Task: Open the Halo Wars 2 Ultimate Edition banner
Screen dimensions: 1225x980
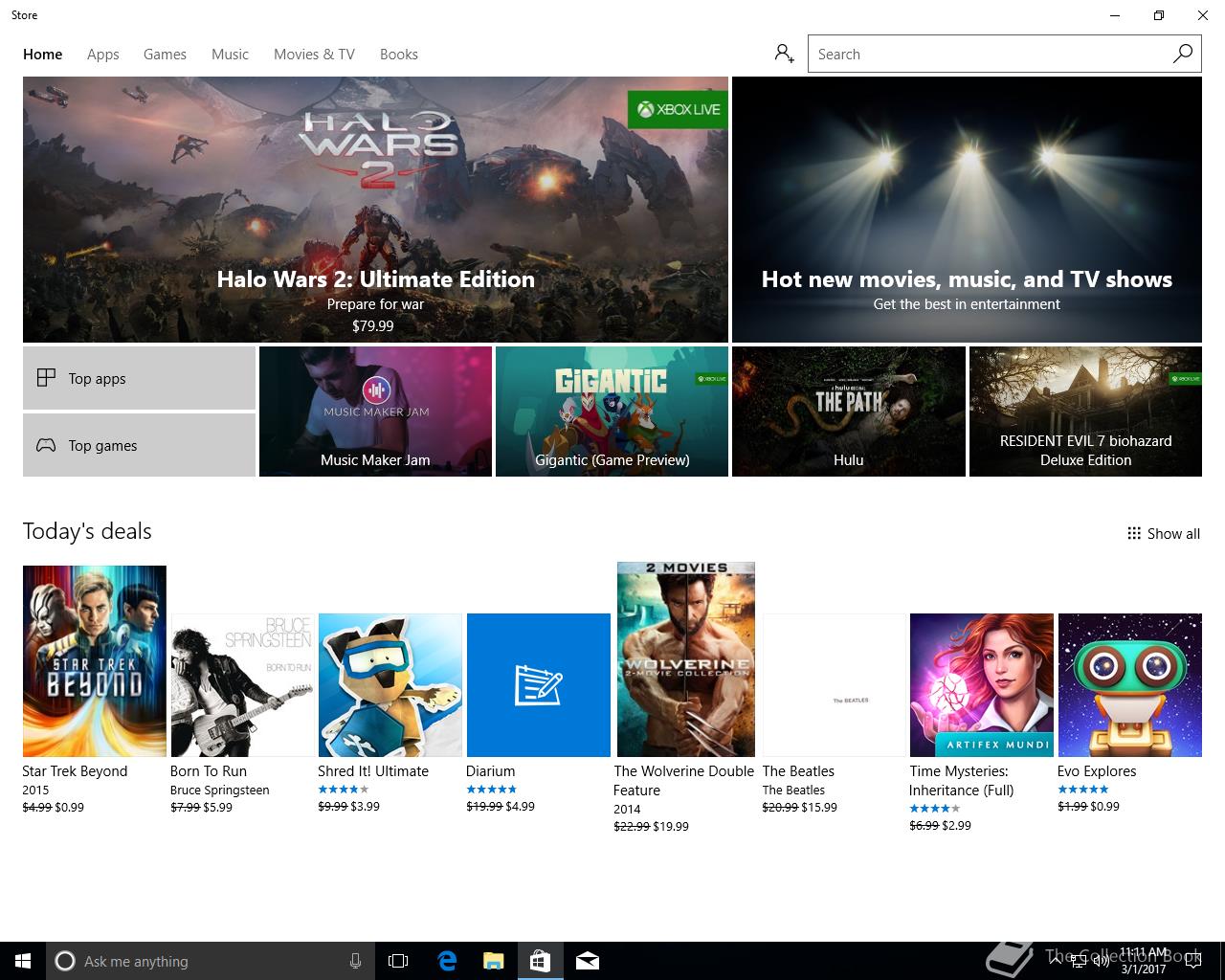Action: click(x=375, y=210)
